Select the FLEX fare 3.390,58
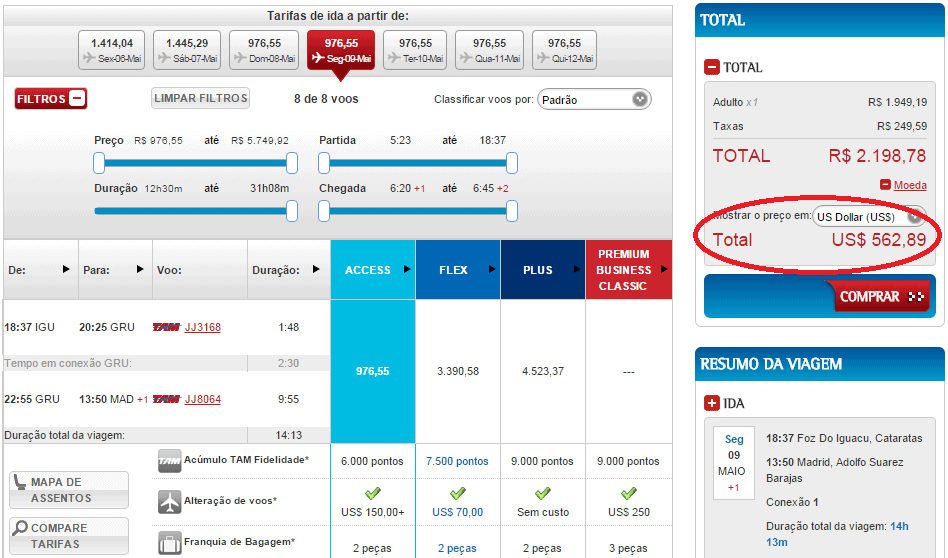This screenshot has height=558, width=948. point(458,371)
